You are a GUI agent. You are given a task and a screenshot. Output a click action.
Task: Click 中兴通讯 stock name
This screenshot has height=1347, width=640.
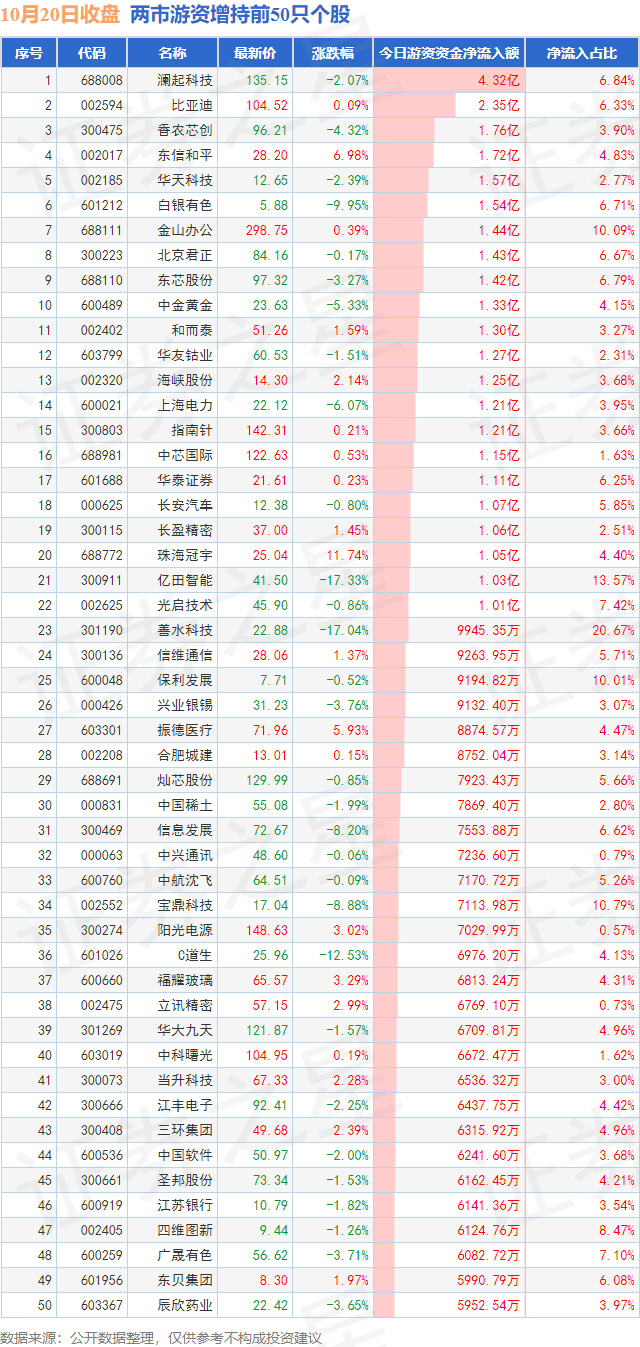click(185, 855)
